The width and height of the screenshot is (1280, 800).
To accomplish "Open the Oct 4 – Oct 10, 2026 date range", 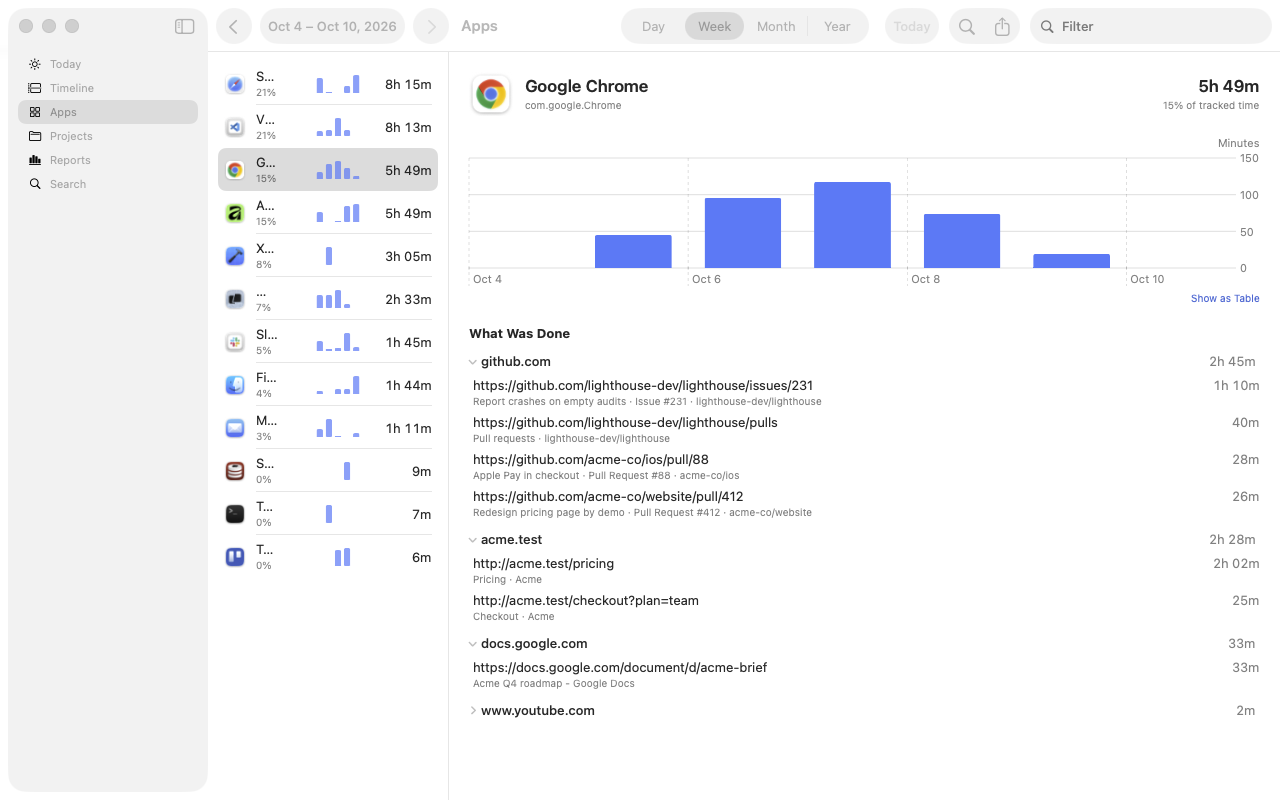I will point(332,26).
